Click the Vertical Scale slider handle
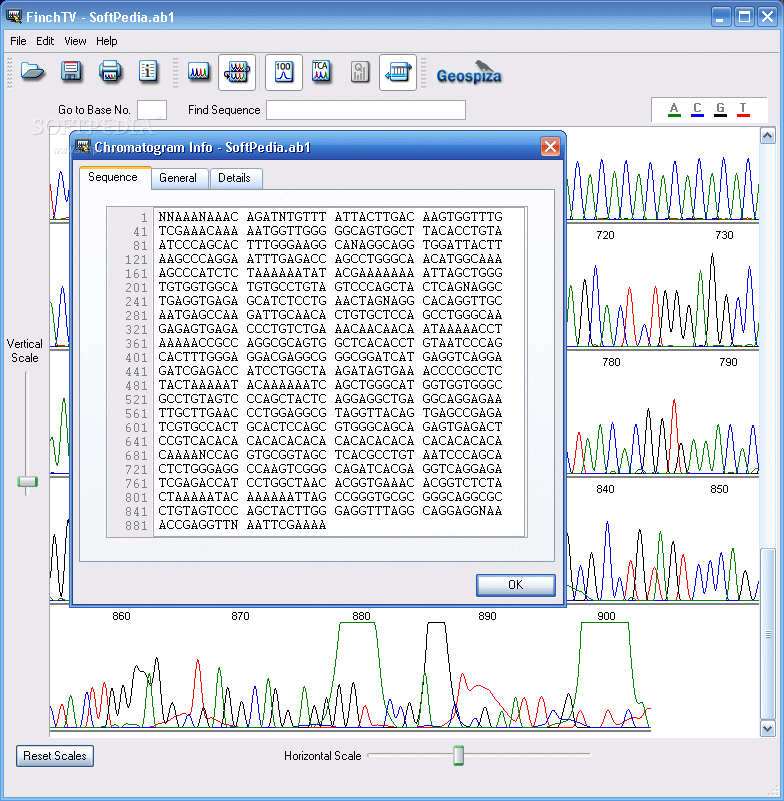Screen dimensions: 784x801 pos(28,482)
